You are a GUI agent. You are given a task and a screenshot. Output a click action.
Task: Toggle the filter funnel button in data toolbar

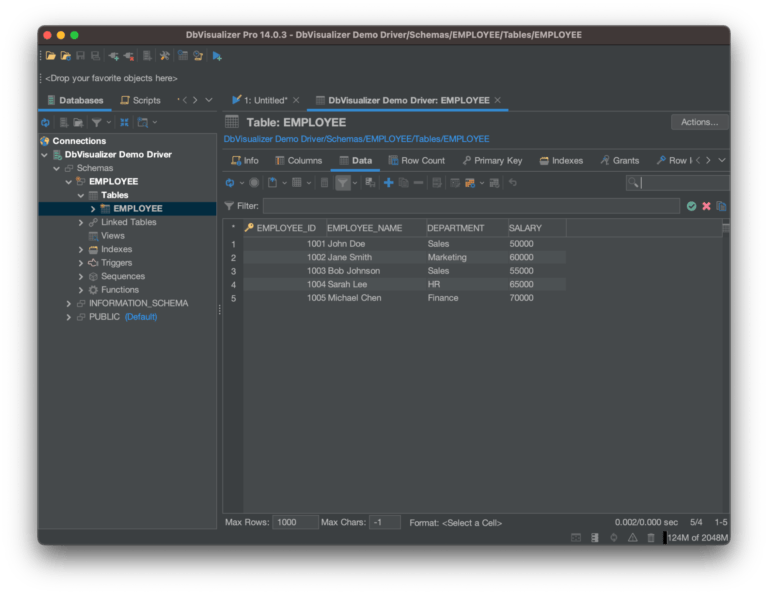[x=342, y=183]
